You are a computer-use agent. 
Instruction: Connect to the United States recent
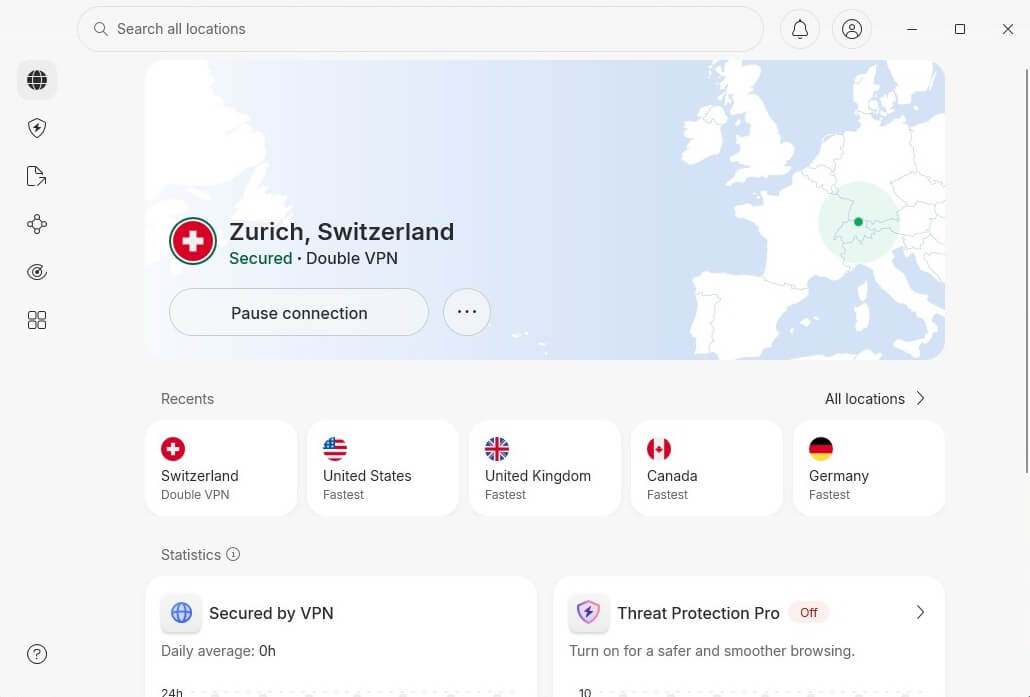(383, 468)
